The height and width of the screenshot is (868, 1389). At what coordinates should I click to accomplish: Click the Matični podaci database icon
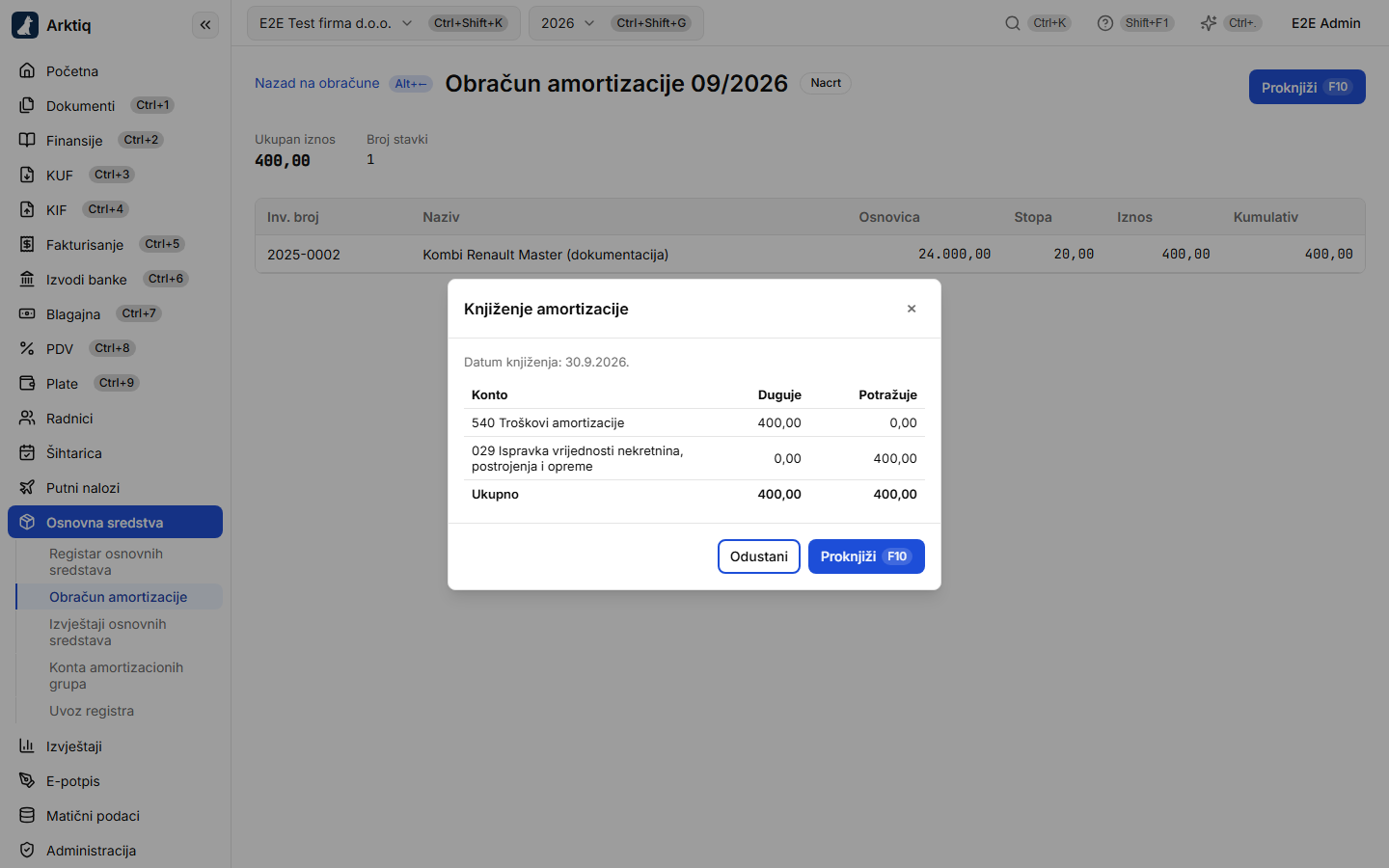(x=27, y=815)
